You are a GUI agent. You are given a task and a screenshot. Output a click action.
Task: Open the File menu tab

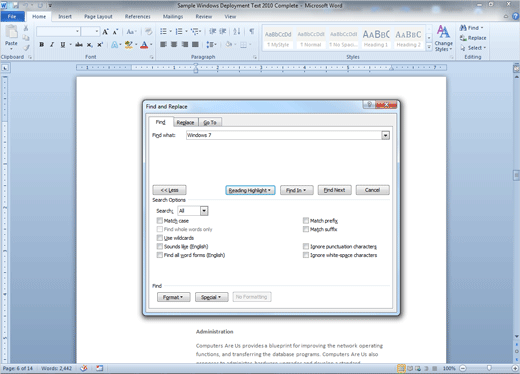(x=12, y=16)
